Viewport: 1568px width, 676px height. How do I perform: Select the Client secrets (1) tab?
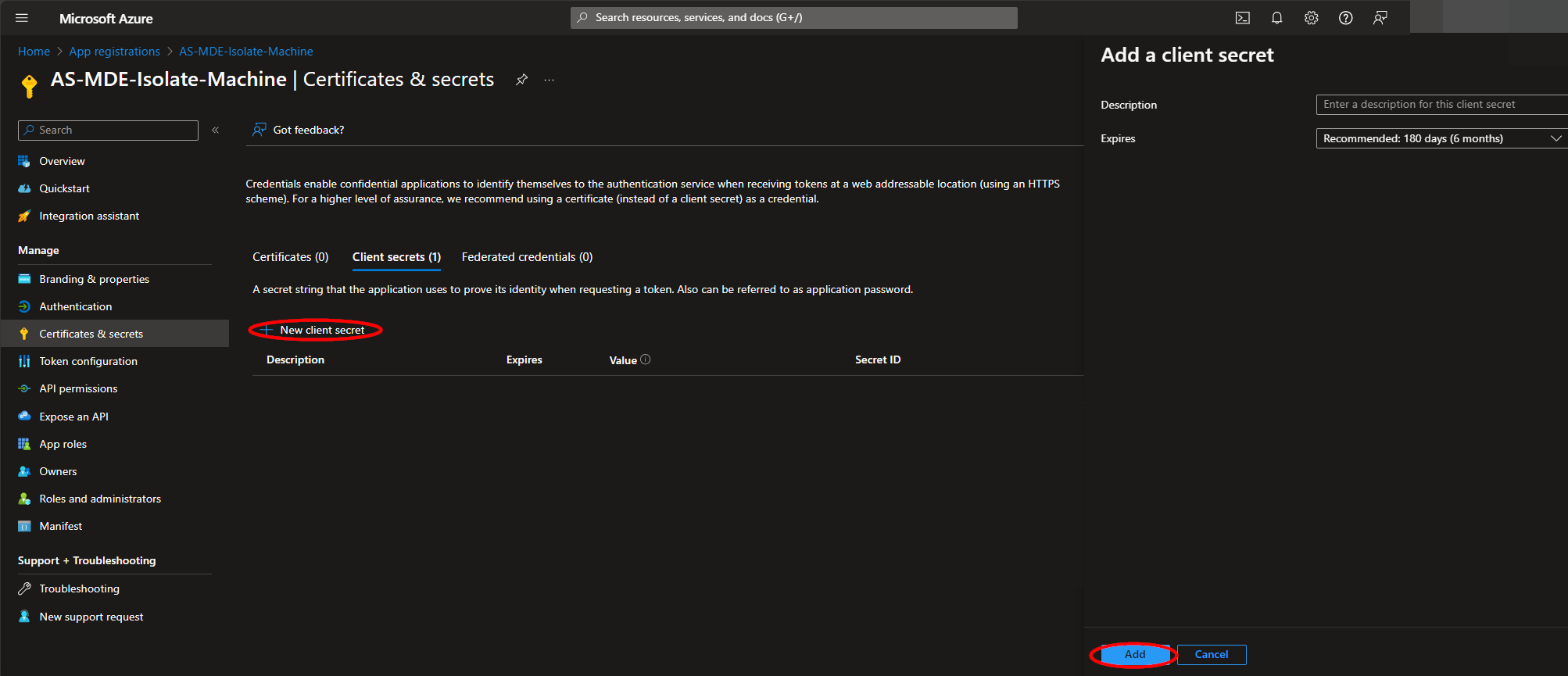point(396,257)
